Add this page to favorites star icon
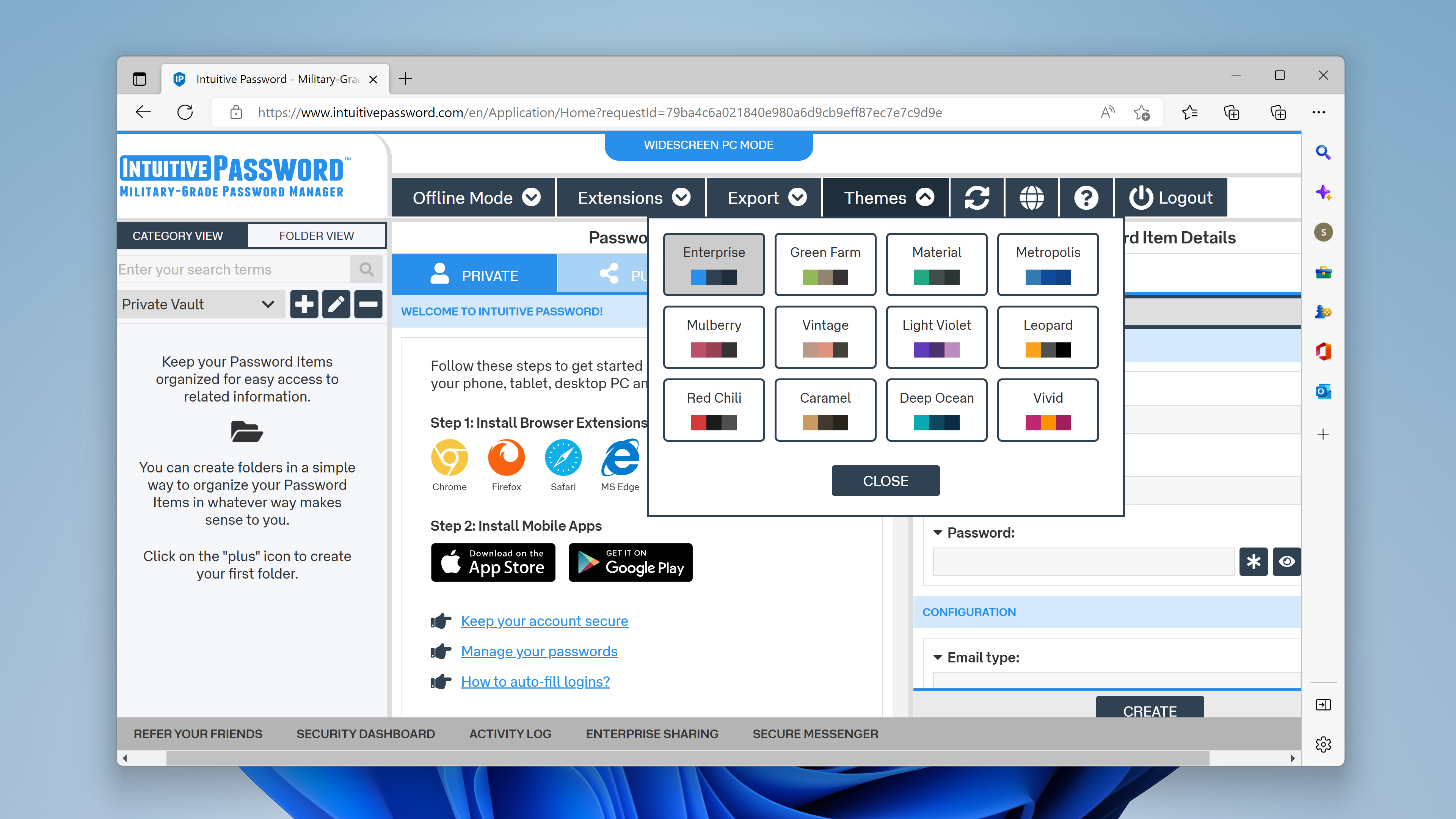 pyautogui.click(x=1141, y=112)
